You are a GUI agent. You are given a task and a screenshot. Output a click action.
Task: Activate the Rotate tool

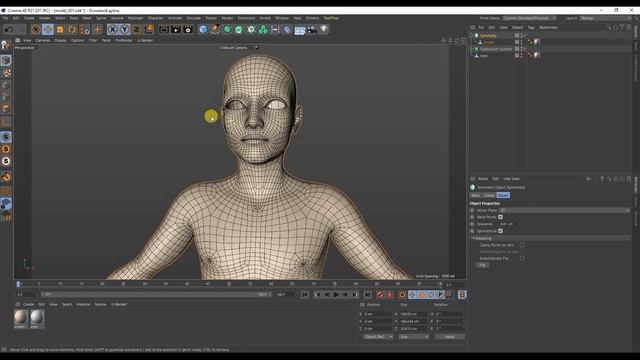click(x=72, y=29)
